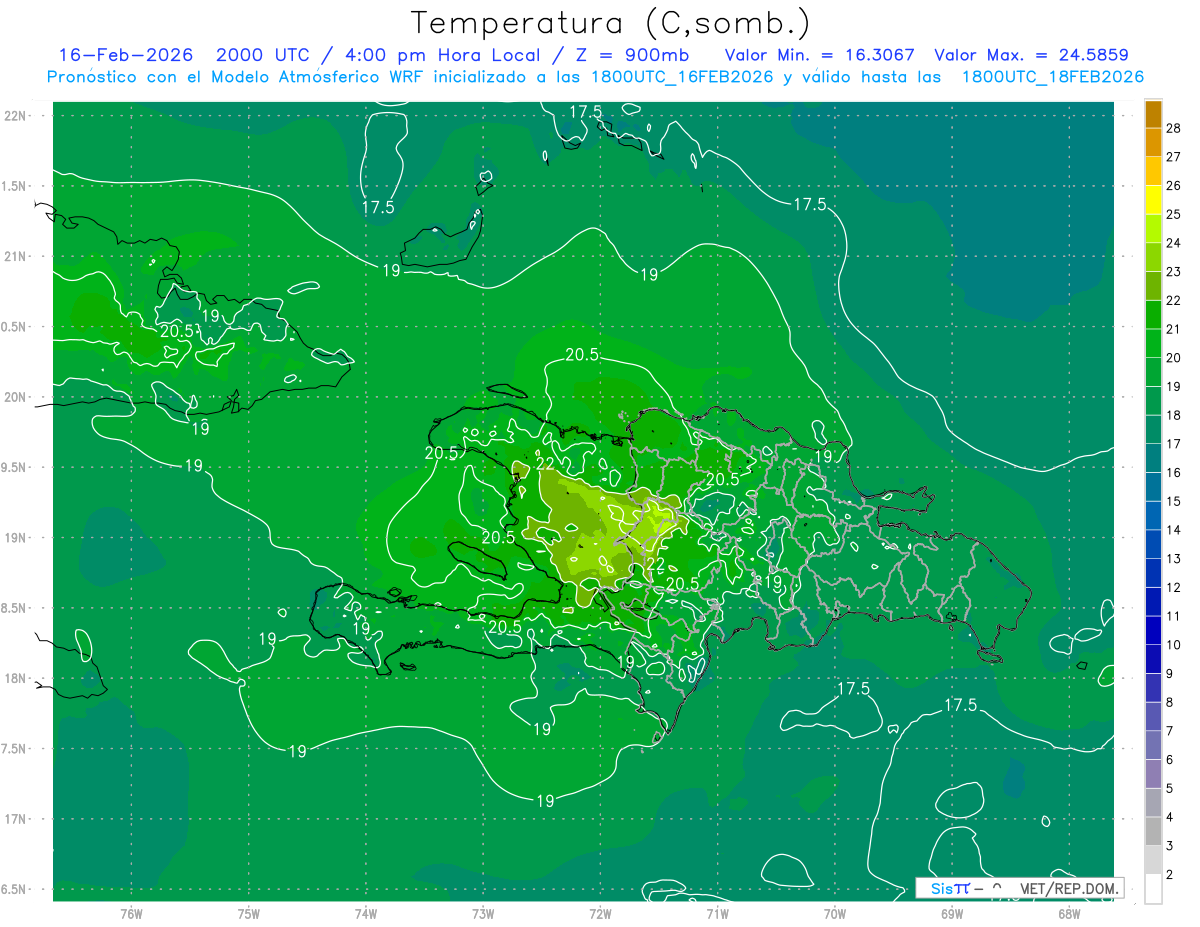Screen dimensions: 1200x927
Task: Click the "15" label on the colorbar
Action: (x=1174, y=501)
